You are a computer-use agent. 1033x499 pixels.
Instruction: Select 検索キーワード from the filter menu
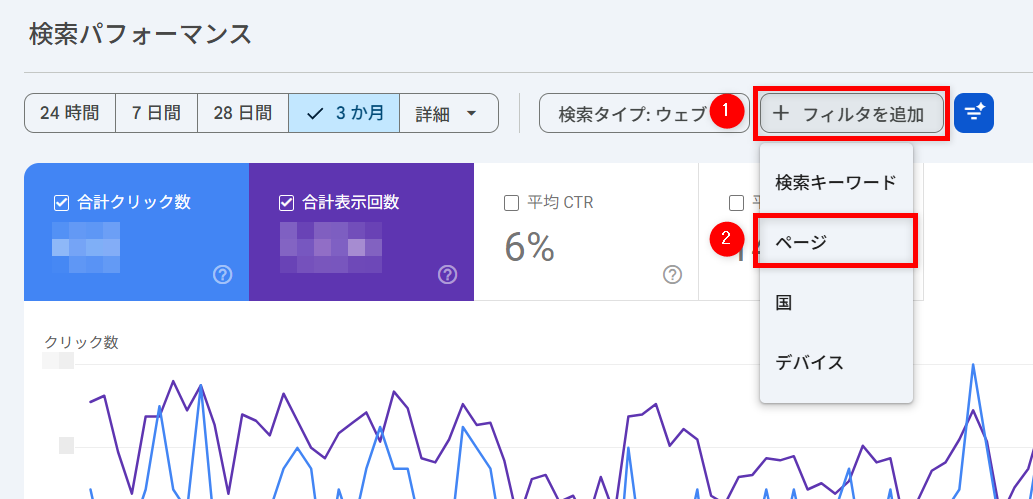click(835, 182)
